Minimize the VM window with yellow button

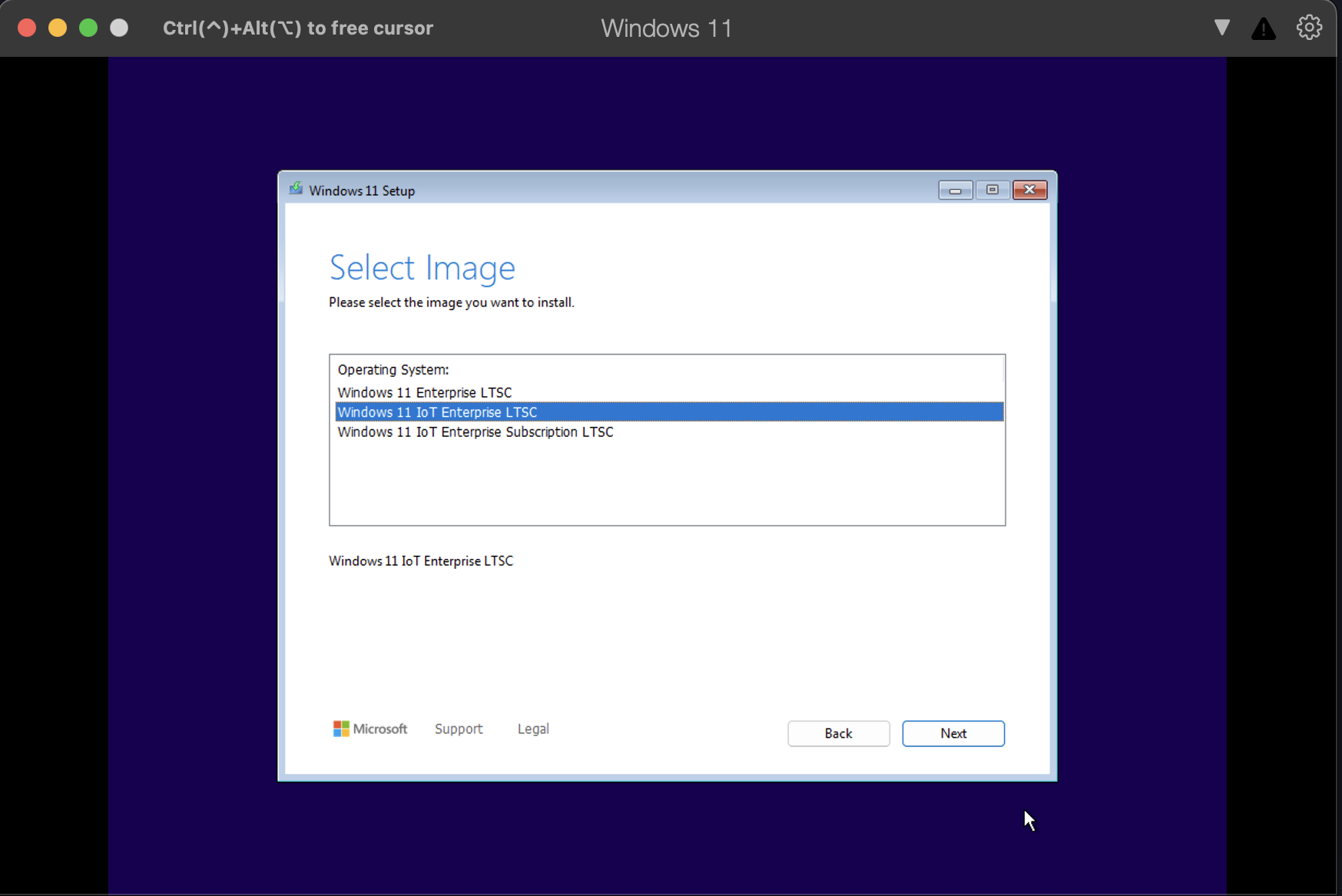coord(58,28)
